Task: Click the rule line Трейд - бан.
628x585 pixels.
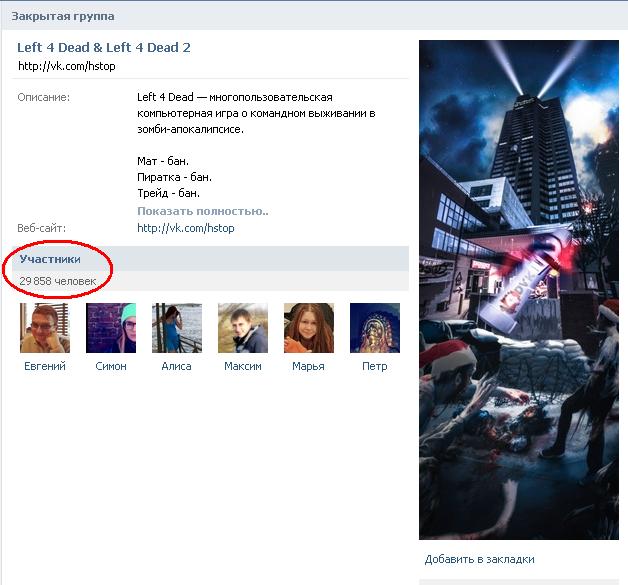Action: pyautogui.click(x=169, y=193)
